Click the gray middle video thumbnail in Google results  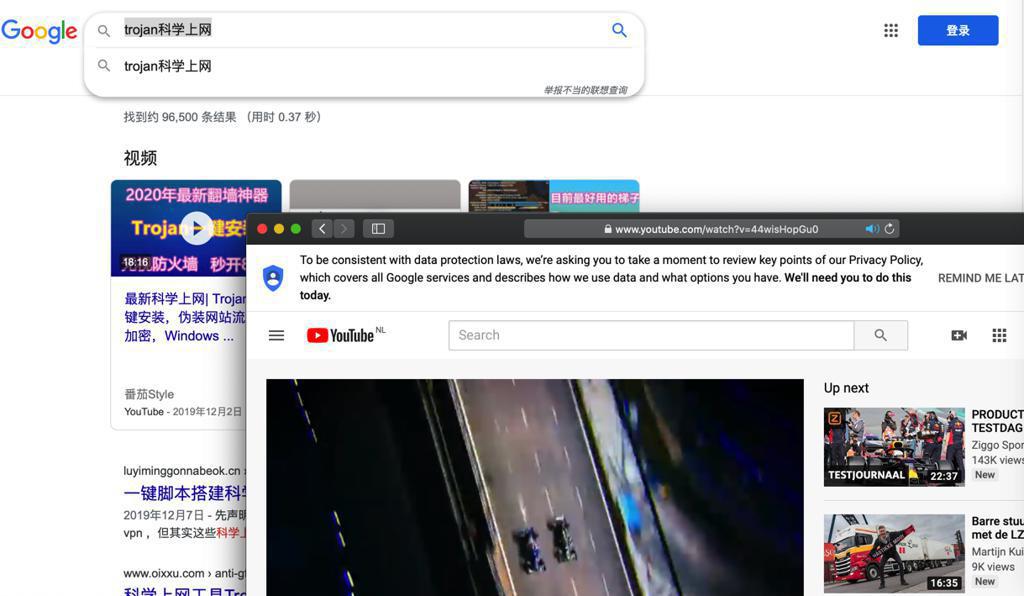coord(375,196)
